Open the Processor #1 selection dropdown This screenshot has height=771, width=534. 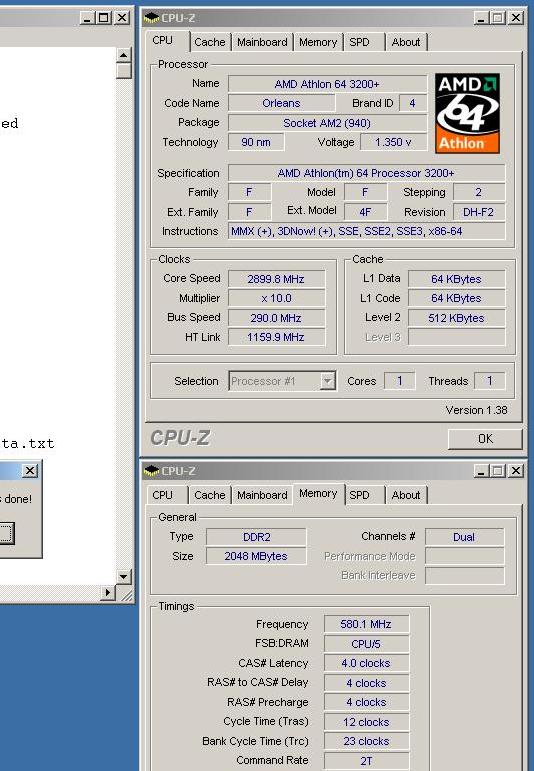[x=328, y=381]
